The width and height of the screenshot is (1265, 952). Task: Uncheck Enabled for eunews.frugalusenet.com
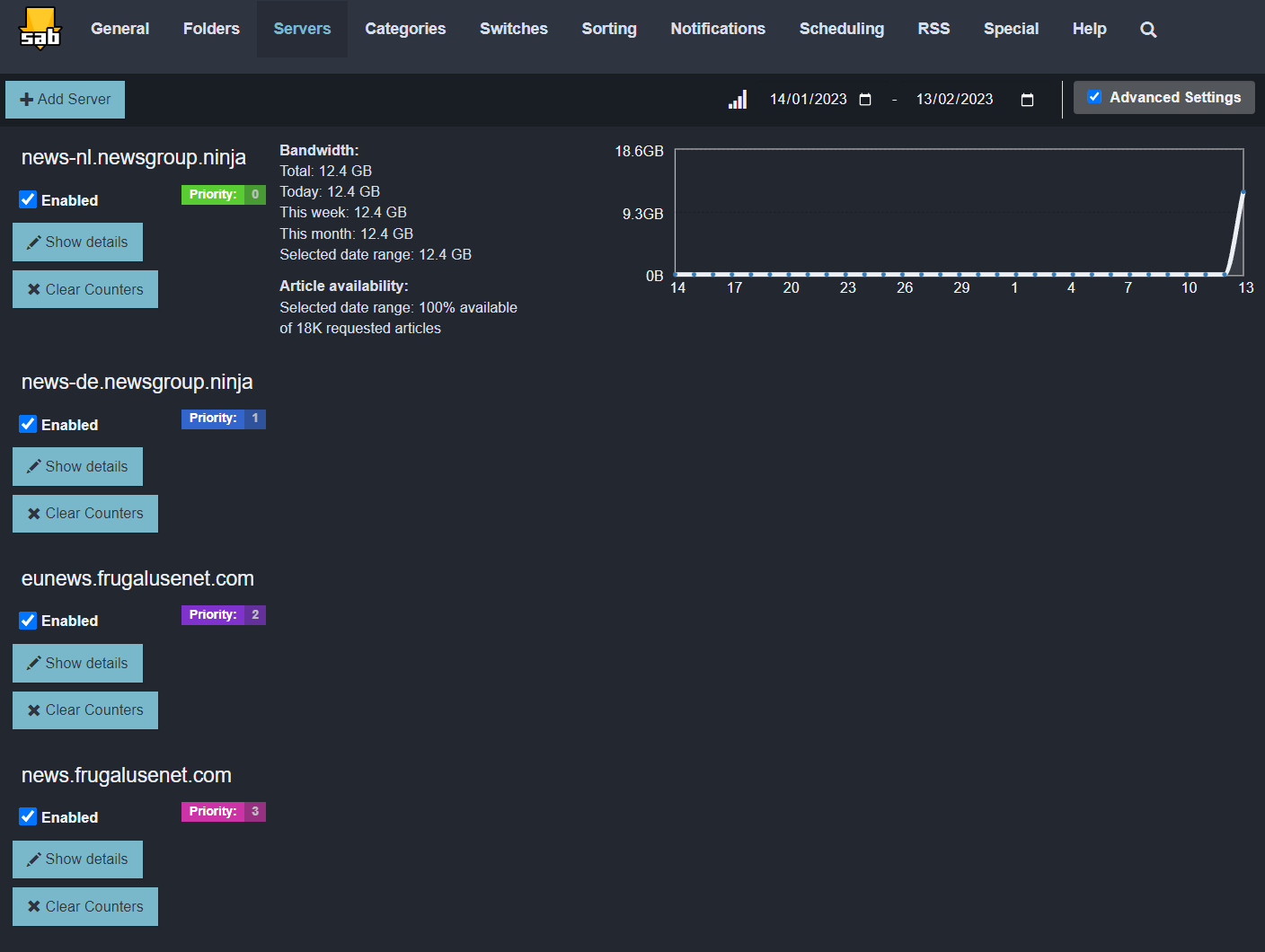click(29, 621)
